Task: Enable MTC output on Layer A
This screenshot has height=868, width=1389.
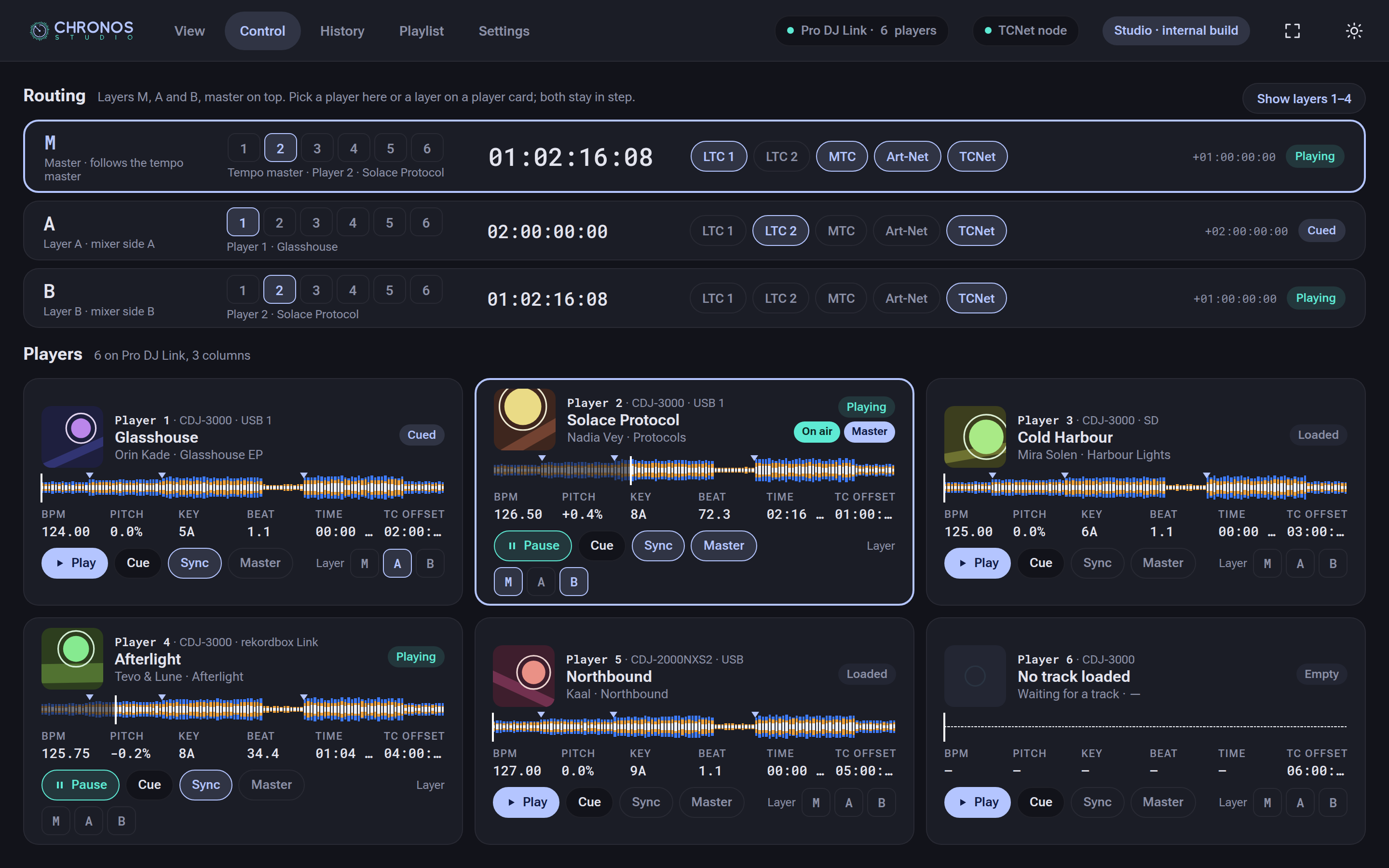Action: click(x=841, y=231)
